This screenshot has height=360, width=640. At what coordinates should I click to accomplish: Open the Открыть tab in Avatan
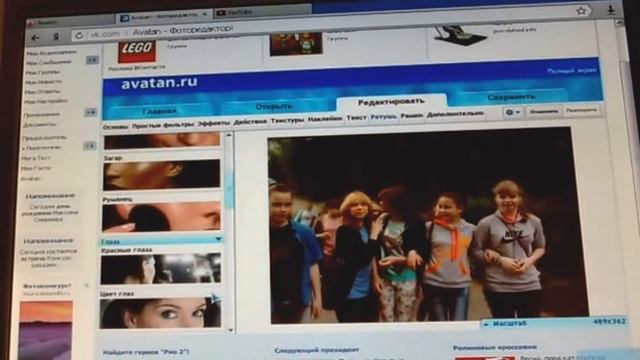coord(274,107)
